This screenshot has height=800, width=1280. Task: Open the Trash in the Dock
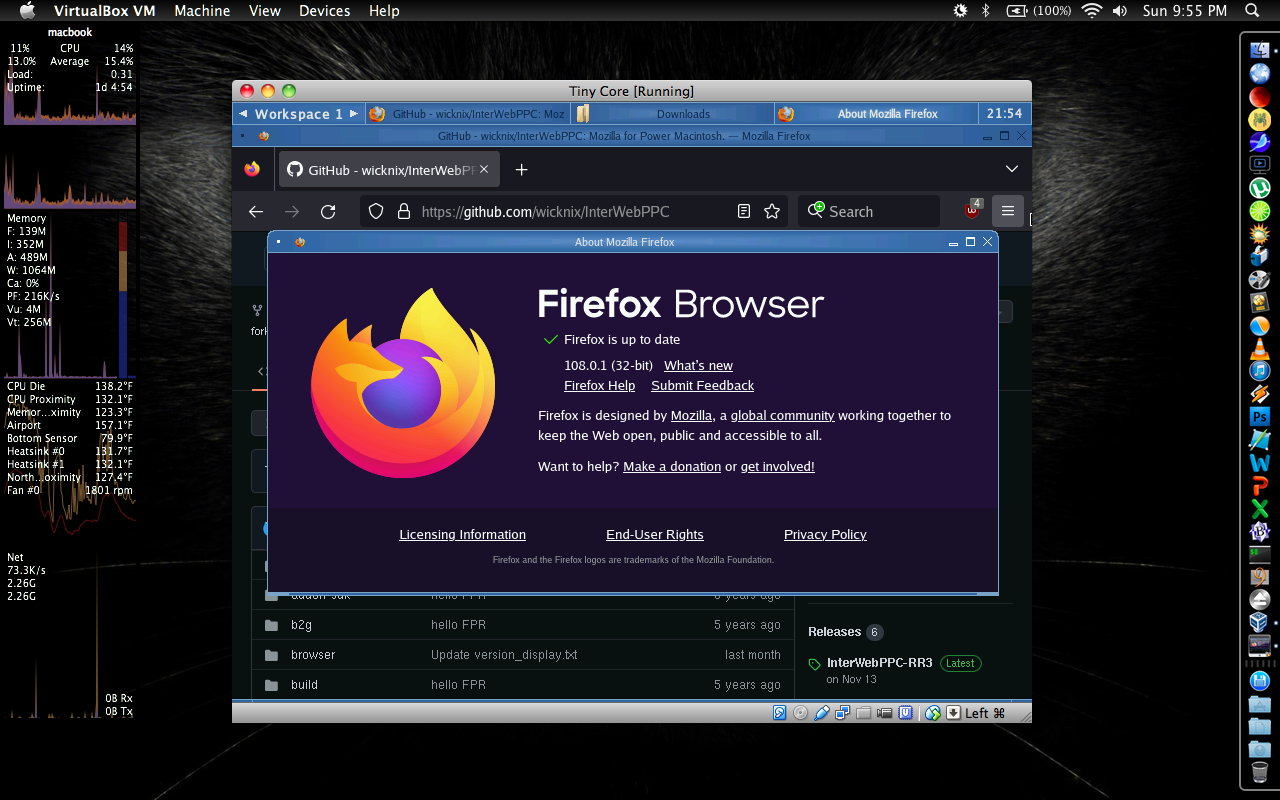[1259, 772]
